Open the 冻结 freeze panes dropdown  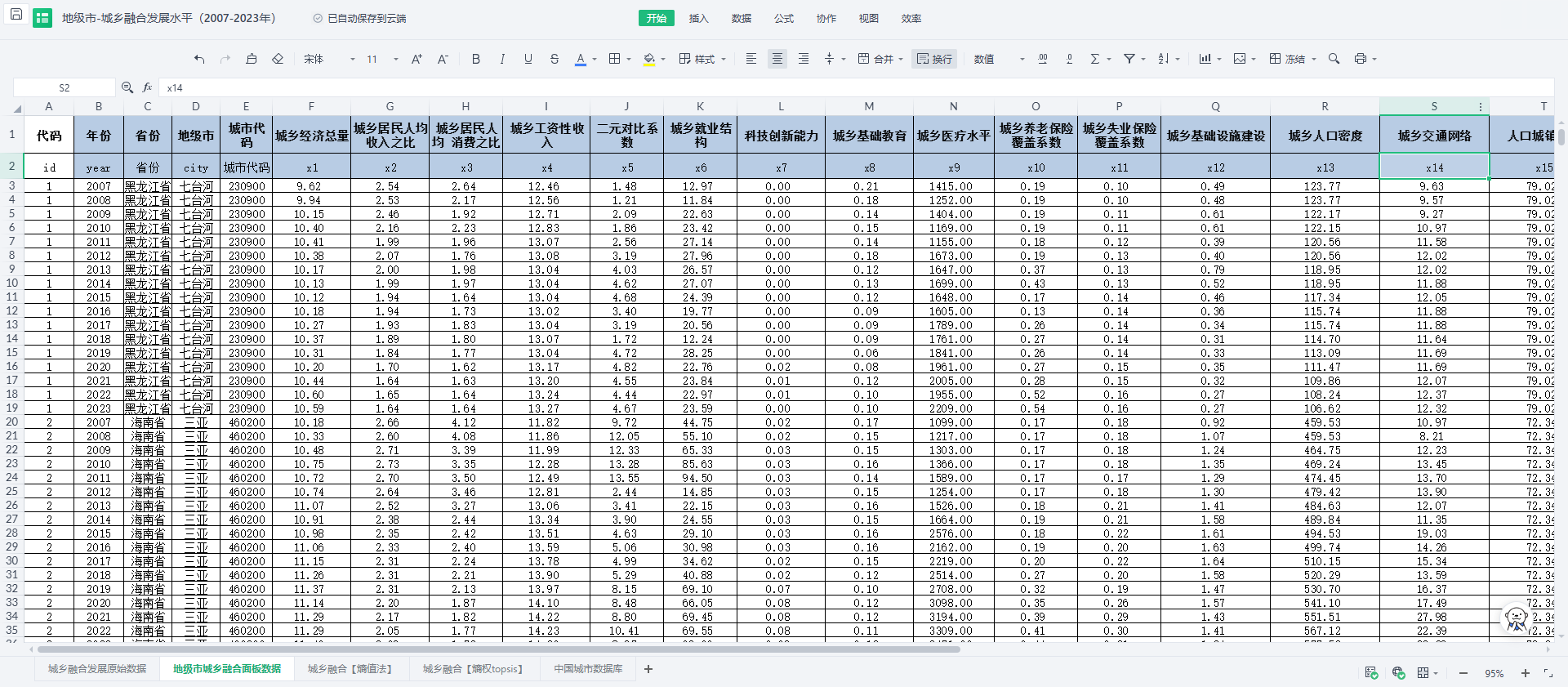coord(1293,59)
